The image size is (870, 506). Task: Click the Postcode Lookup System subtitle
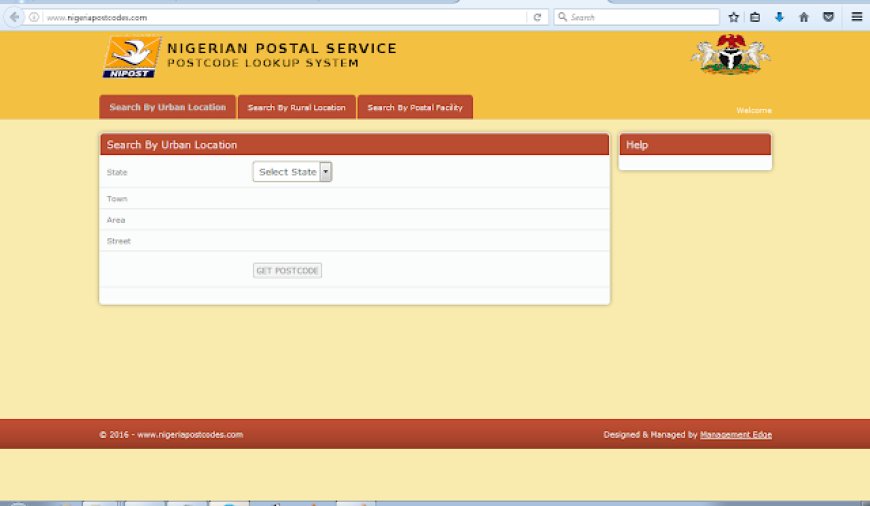pos(263,63)
